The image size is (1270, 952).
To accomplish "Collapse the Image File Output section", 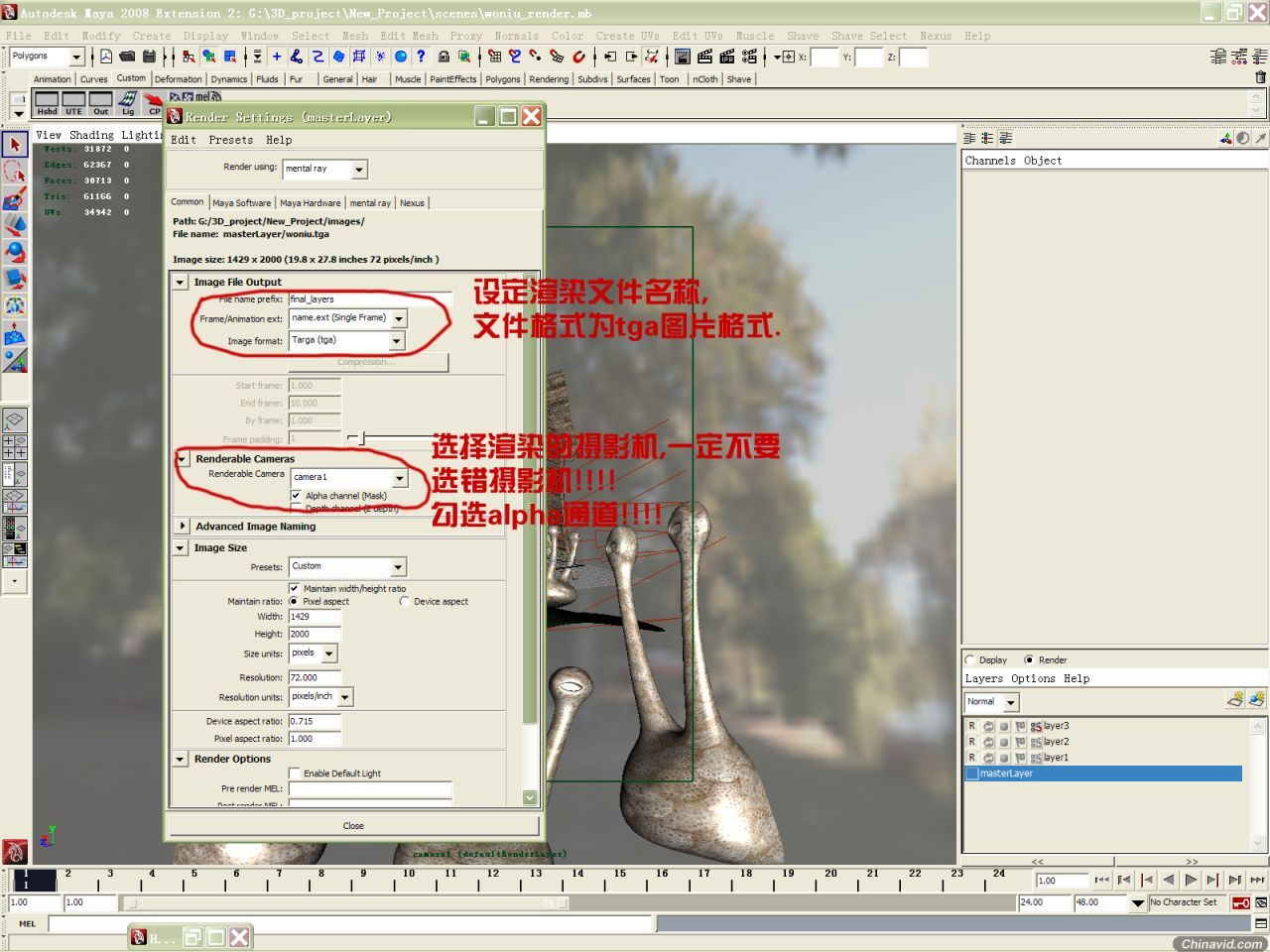I will (x=181, y=283).
